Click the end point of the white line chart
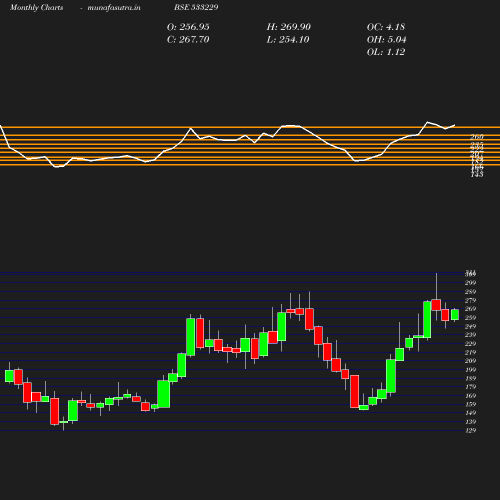This screenshot has width=500, height=500. click(x=455, y=125)
